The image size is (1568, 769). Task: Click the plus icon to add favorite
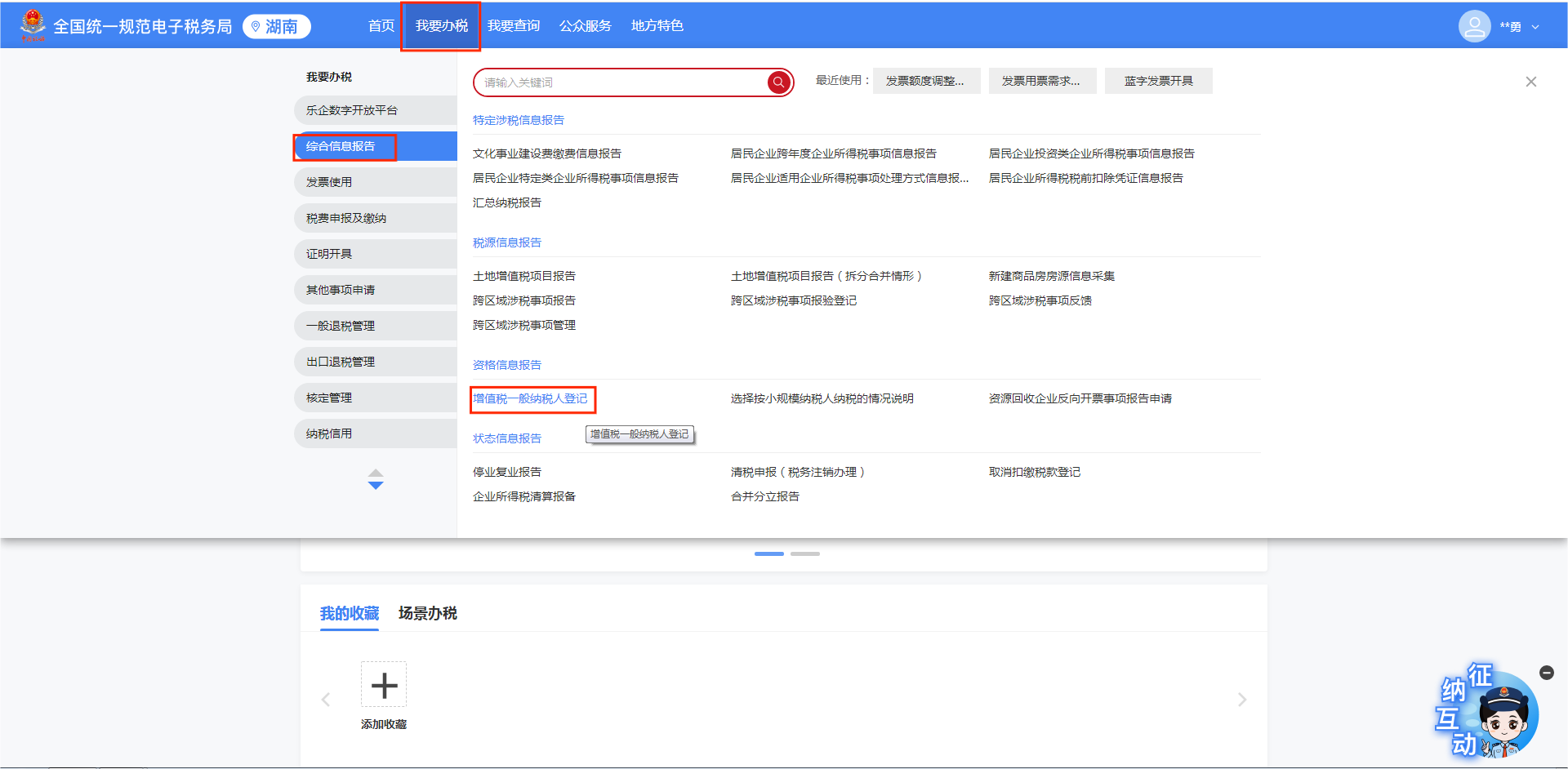384,684
